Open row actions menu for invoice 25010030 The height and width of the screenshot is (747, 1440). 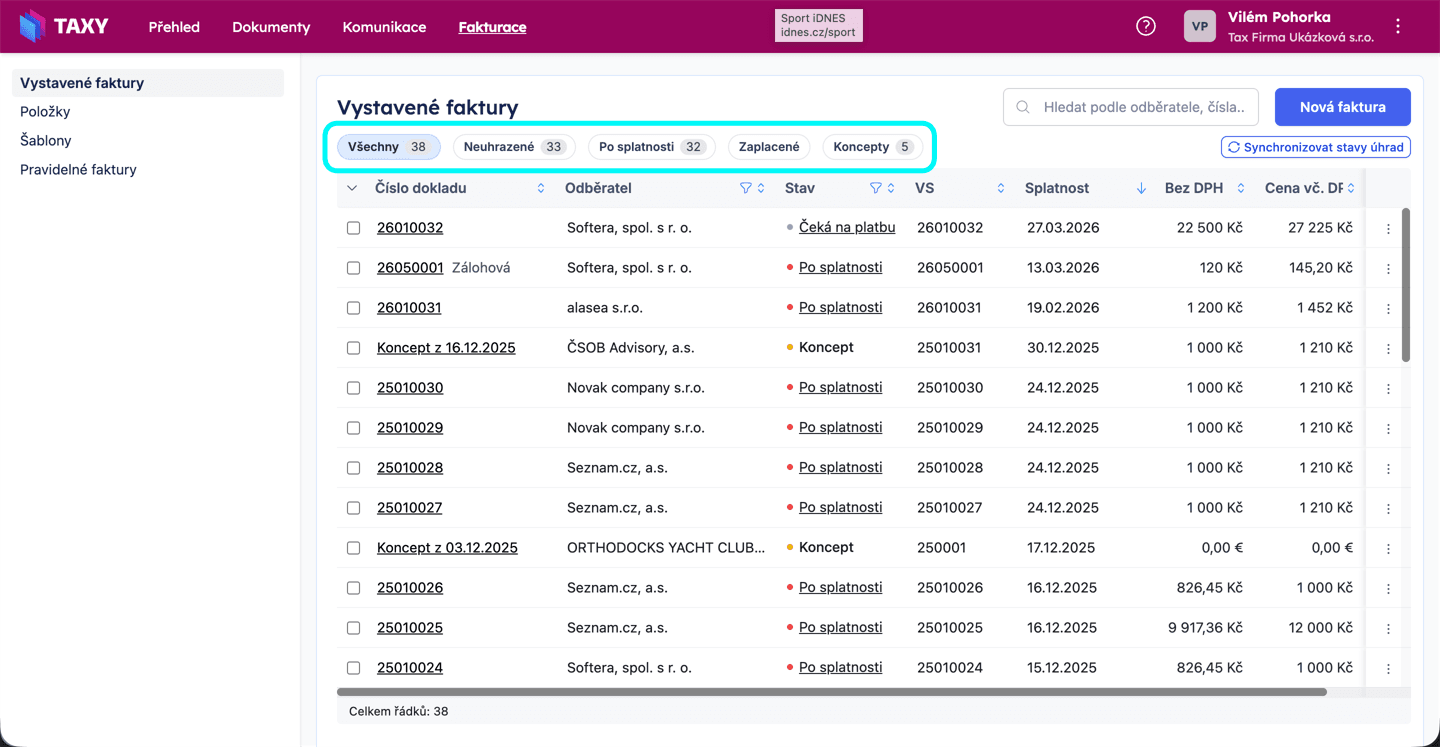[x=1388, y=389]
